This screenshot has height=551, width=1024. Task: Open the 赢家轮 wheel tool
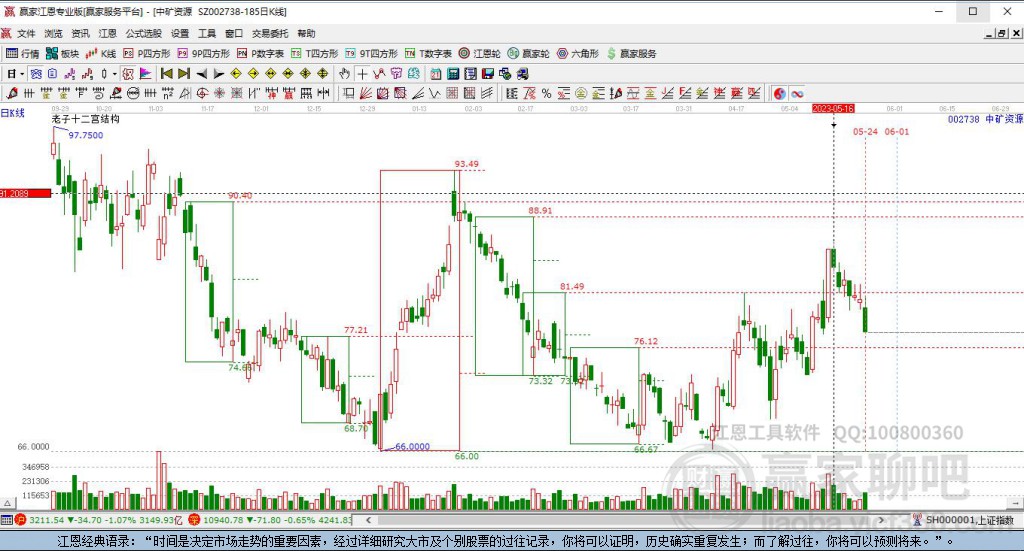pos(529,54)
